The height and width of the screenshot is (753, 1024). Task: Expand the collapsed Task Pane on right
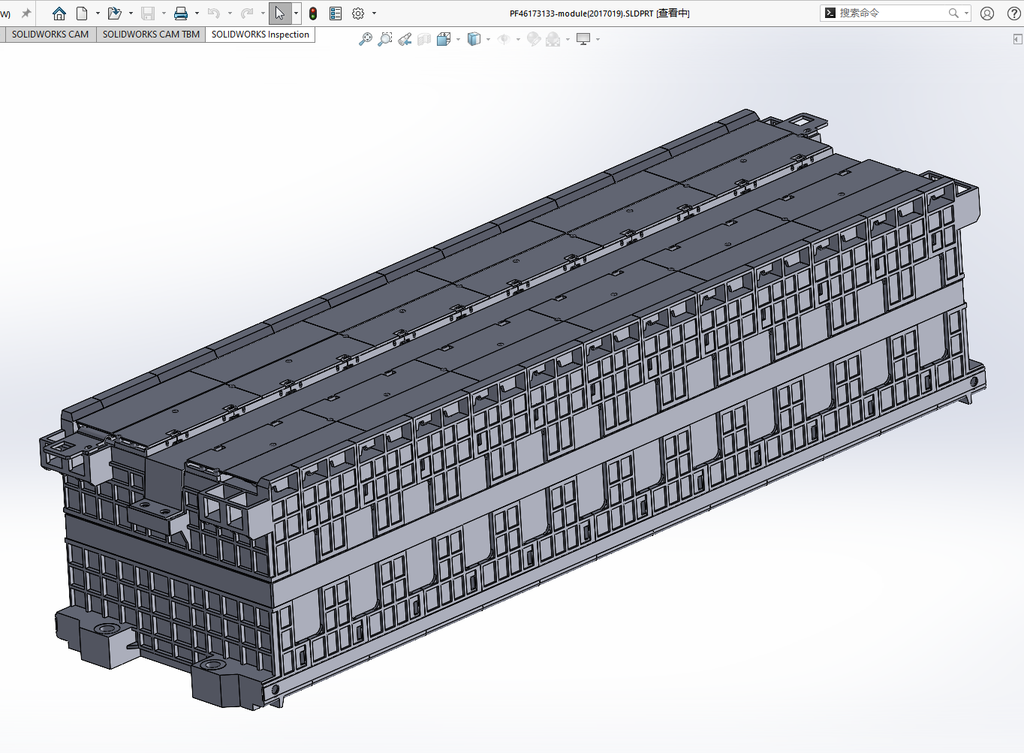[1017, 39]
